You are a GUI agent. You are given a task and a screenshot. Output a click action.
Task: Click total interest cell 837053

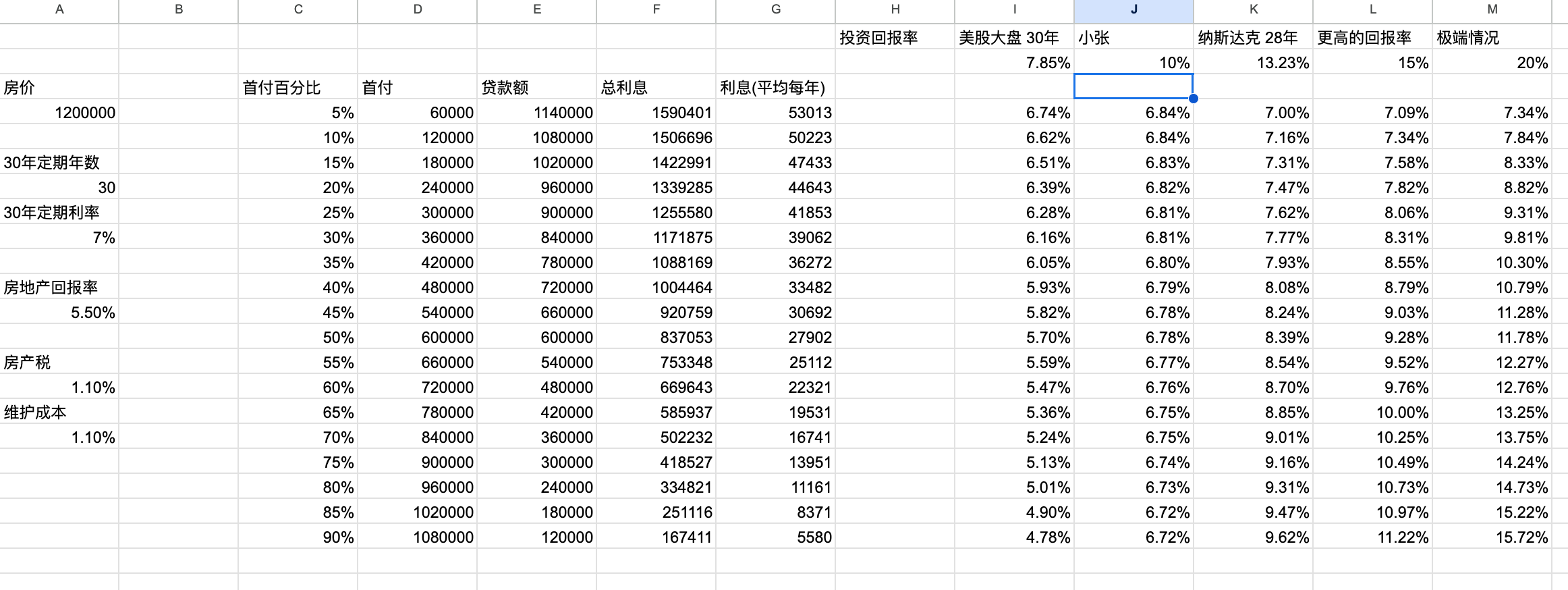tap(656, 337)
